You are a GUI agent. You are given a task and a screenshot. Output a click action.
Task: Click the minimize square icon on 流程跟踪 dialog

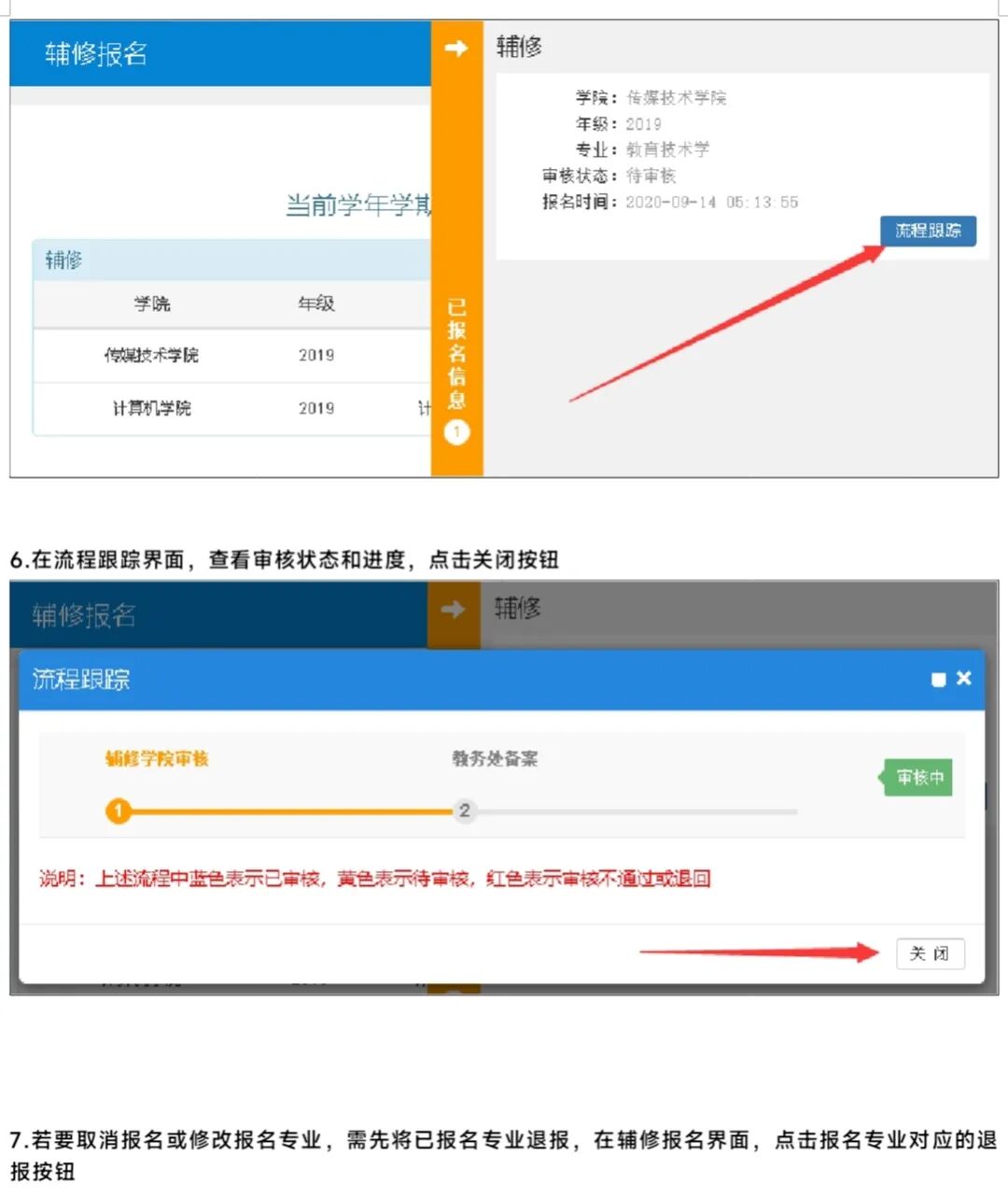coord(939,679)
